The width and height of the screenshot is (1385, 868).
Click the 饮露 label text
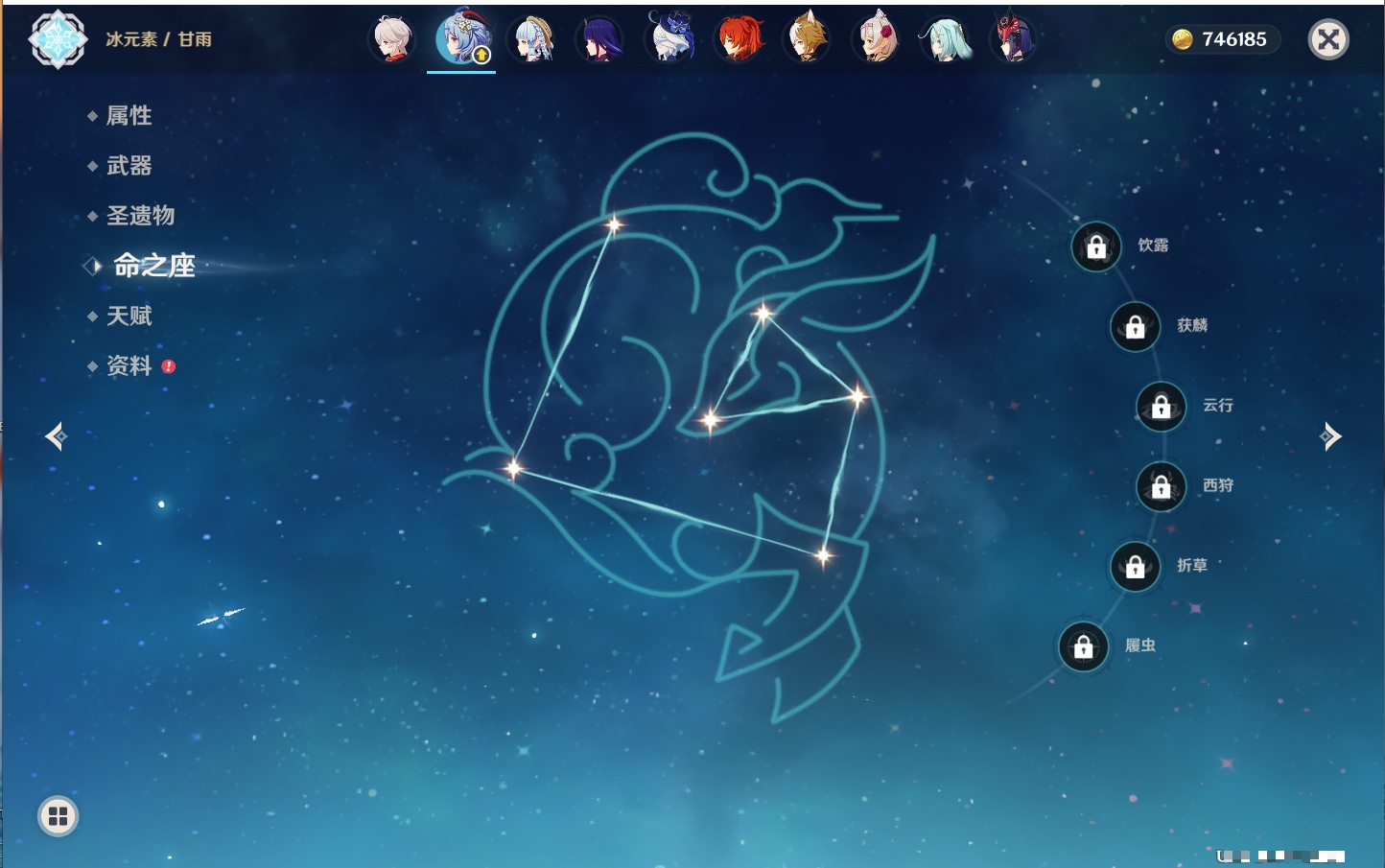pos(1153,246)
